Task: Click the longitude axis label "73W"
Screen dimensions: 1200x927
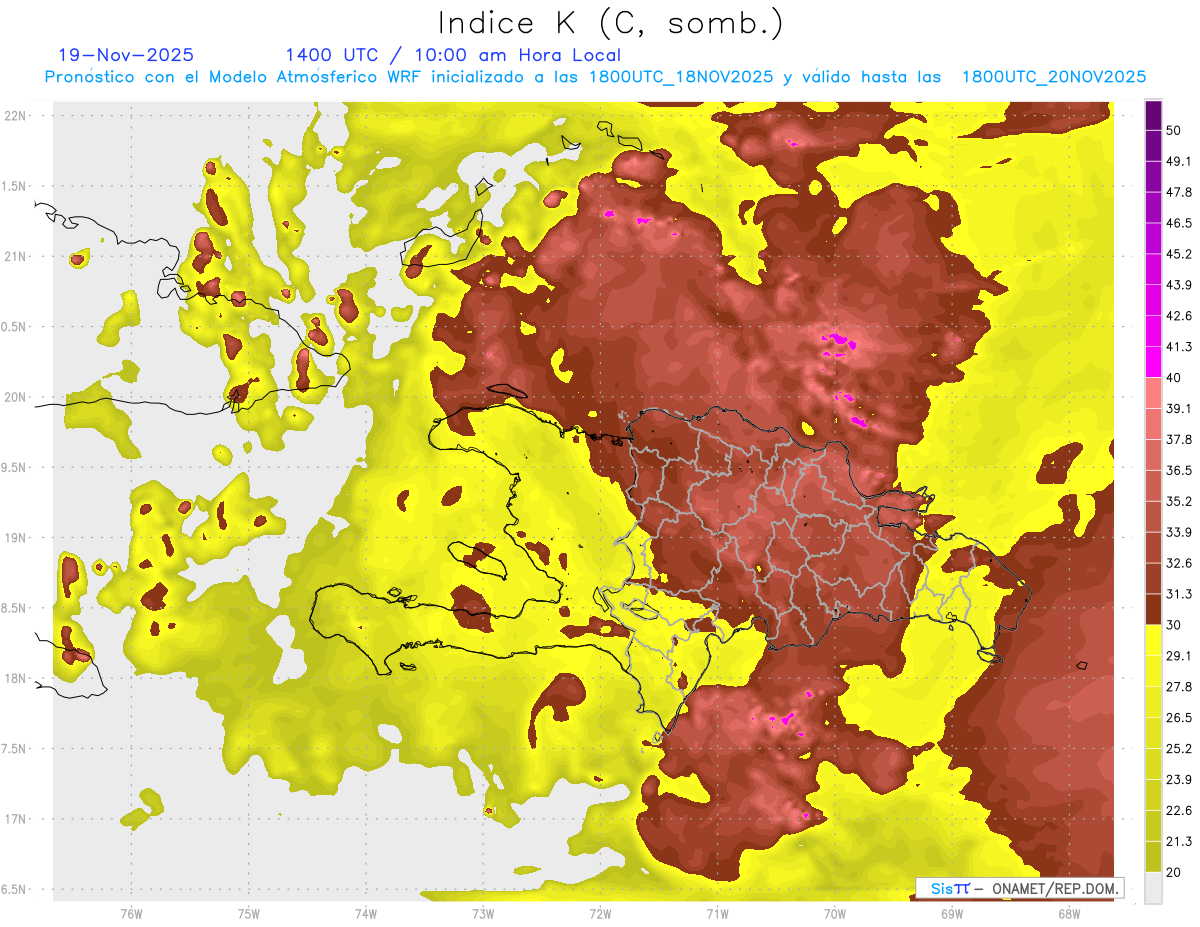Action: (483, 913)
